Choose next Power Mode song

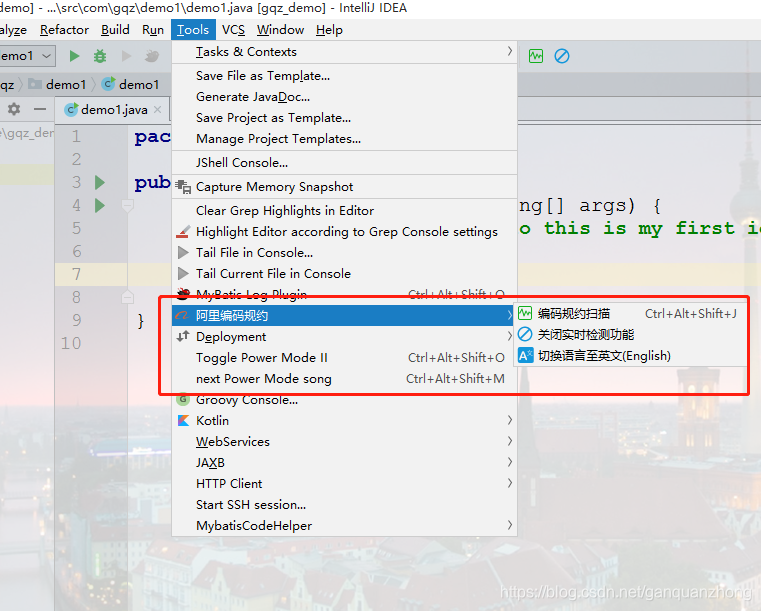tap(345, 379)
